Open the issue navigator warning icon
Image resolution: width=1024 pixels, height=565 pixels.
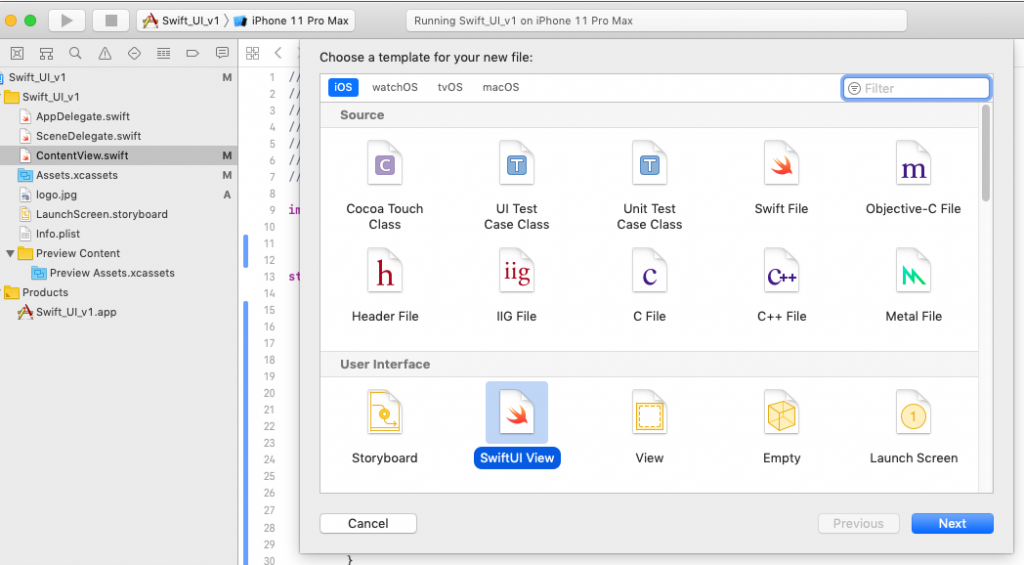pyautogui.click(x=104, y=54)
